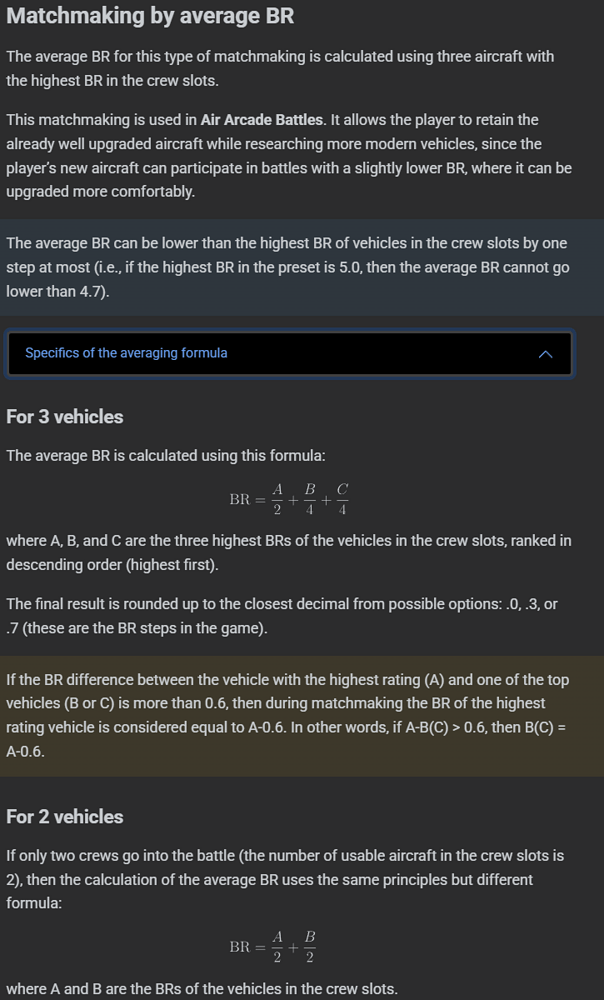Click the 'Specifics of the averaging formula' label
The height and width of the screenshot is (1000, 604).
click(x=126, y=353)
